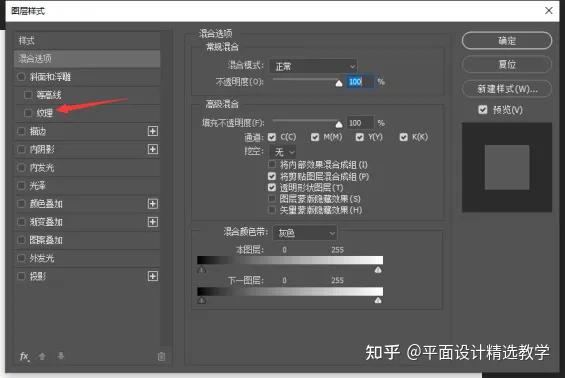
Task: Add another 内阴影 effect with plus icon
Action: [153, 149]
